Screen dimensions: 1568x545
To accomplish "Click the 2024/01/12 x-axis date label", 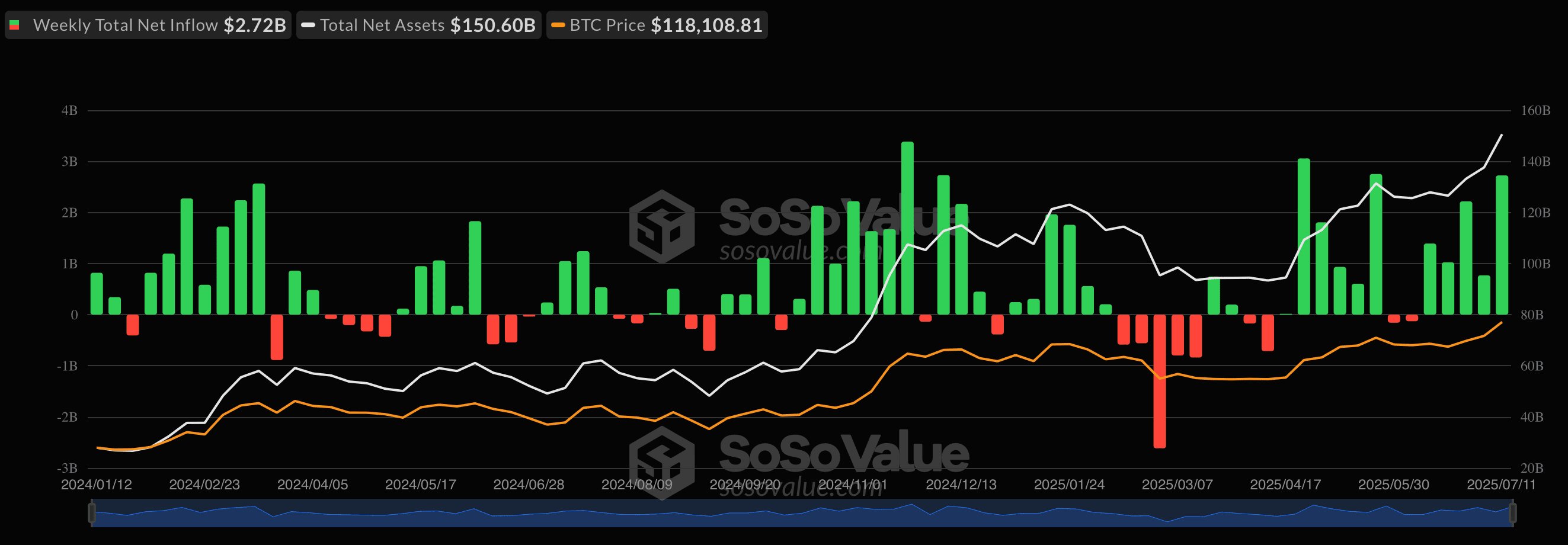I will click(x=96, y=485).
